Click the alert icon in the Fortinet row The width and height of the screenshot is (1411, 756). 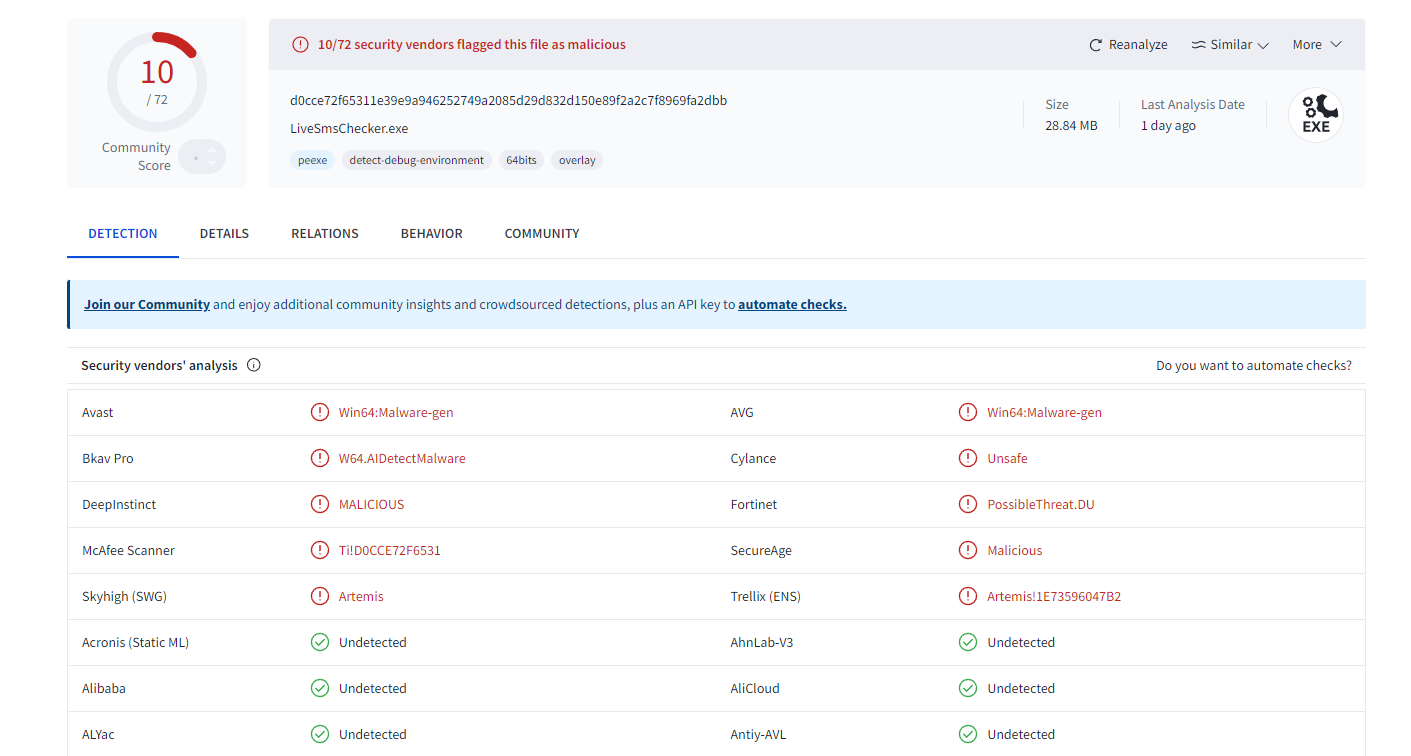pos(967,504)
